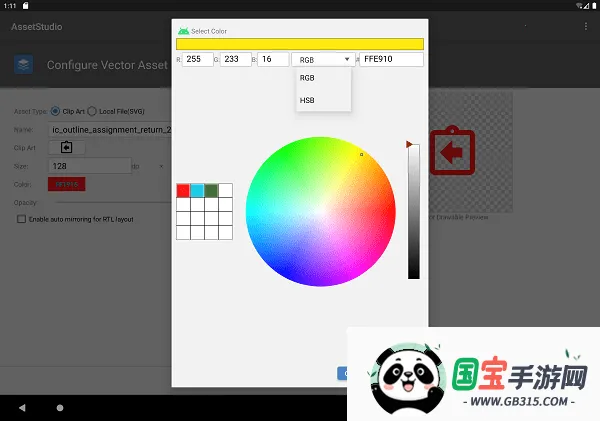Screen dimensions: 600x421
Task: Pick the dark green saved swatch
Action: pyautogui.click(x=211, y=190)
